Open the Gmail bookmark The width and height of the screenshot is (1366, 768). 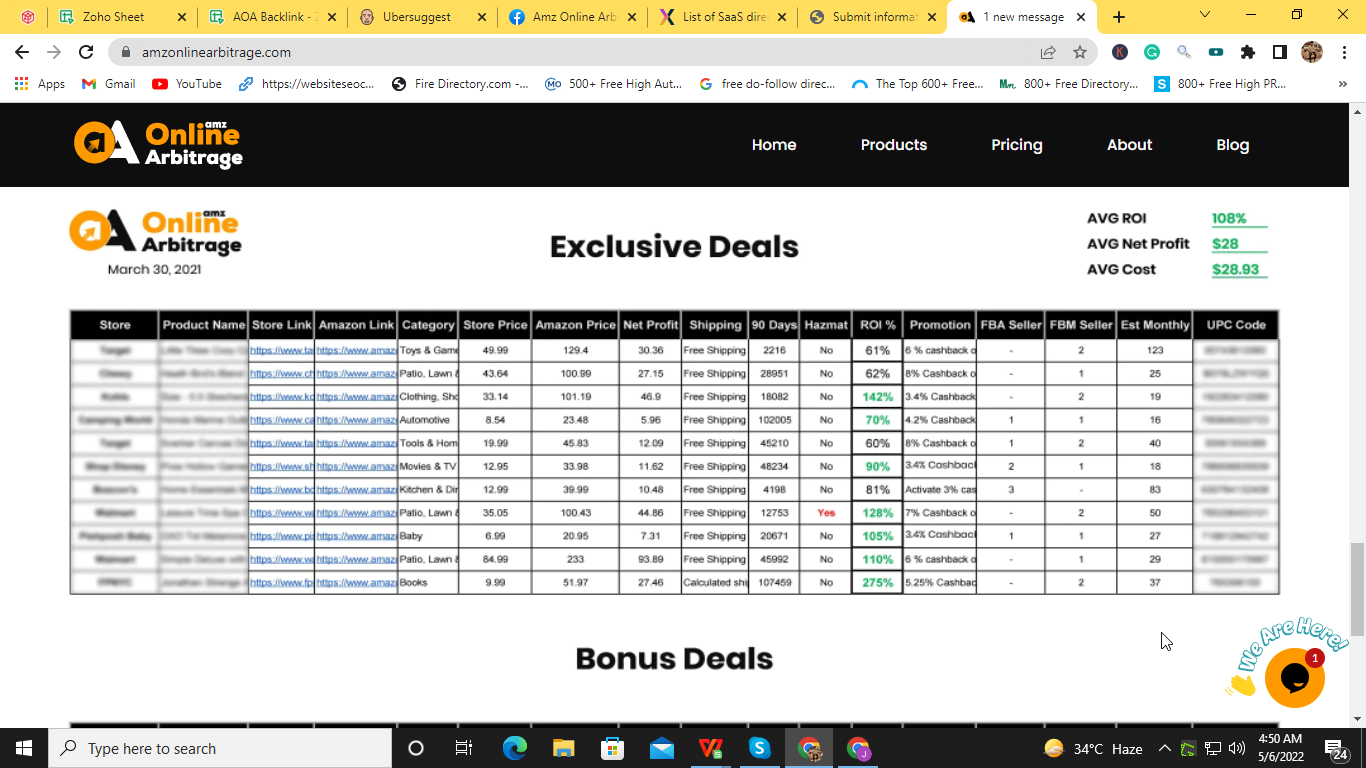[108, 84]
